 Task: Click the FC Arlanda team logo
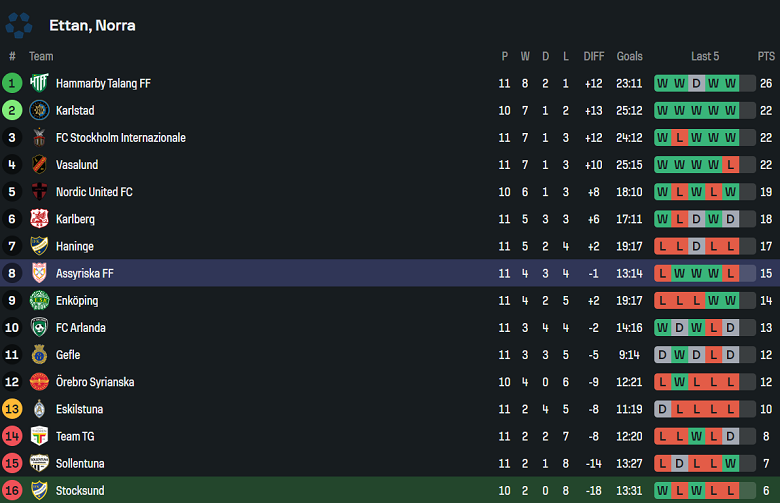point(39,327)
